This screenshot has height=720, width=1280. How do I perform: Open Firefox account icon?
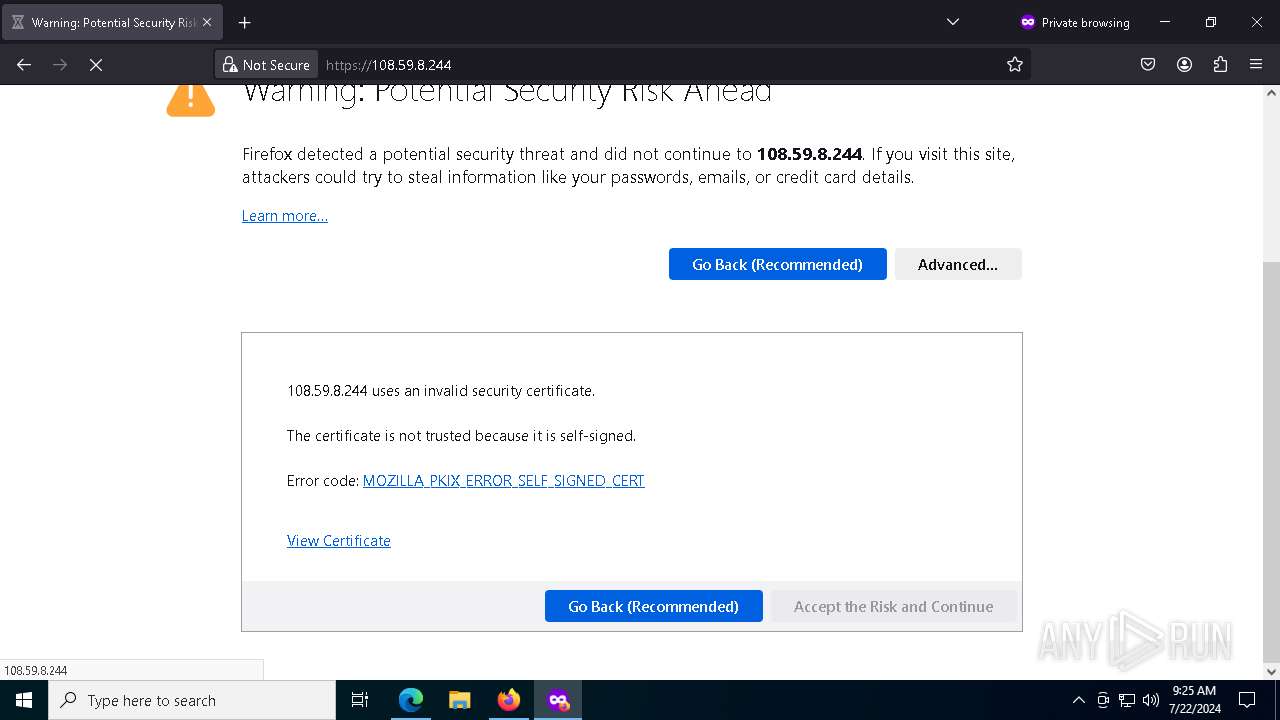(x=1184, y=64)
